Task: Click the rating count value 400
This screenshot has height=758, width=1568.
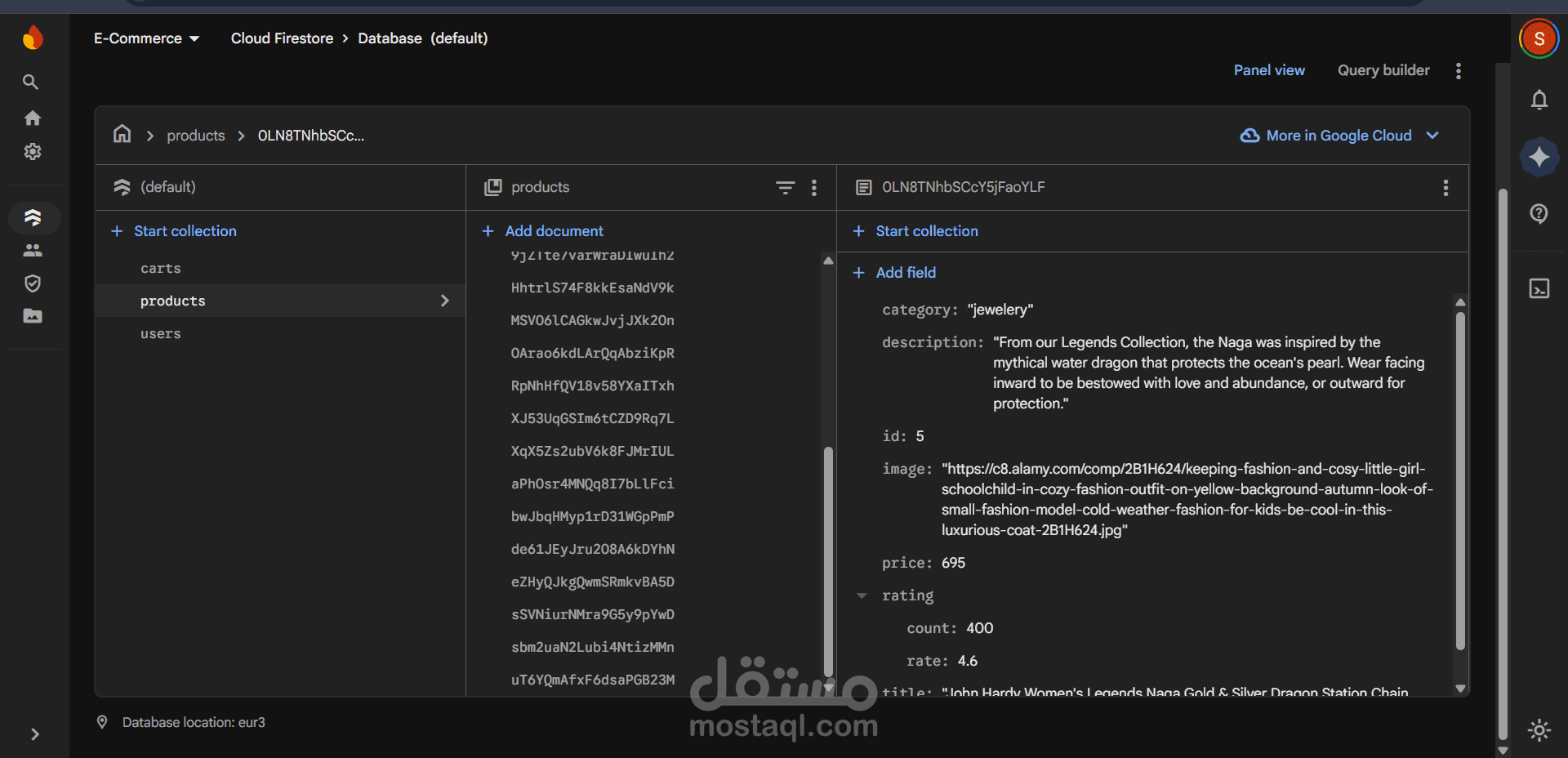Action: point(980,628)
